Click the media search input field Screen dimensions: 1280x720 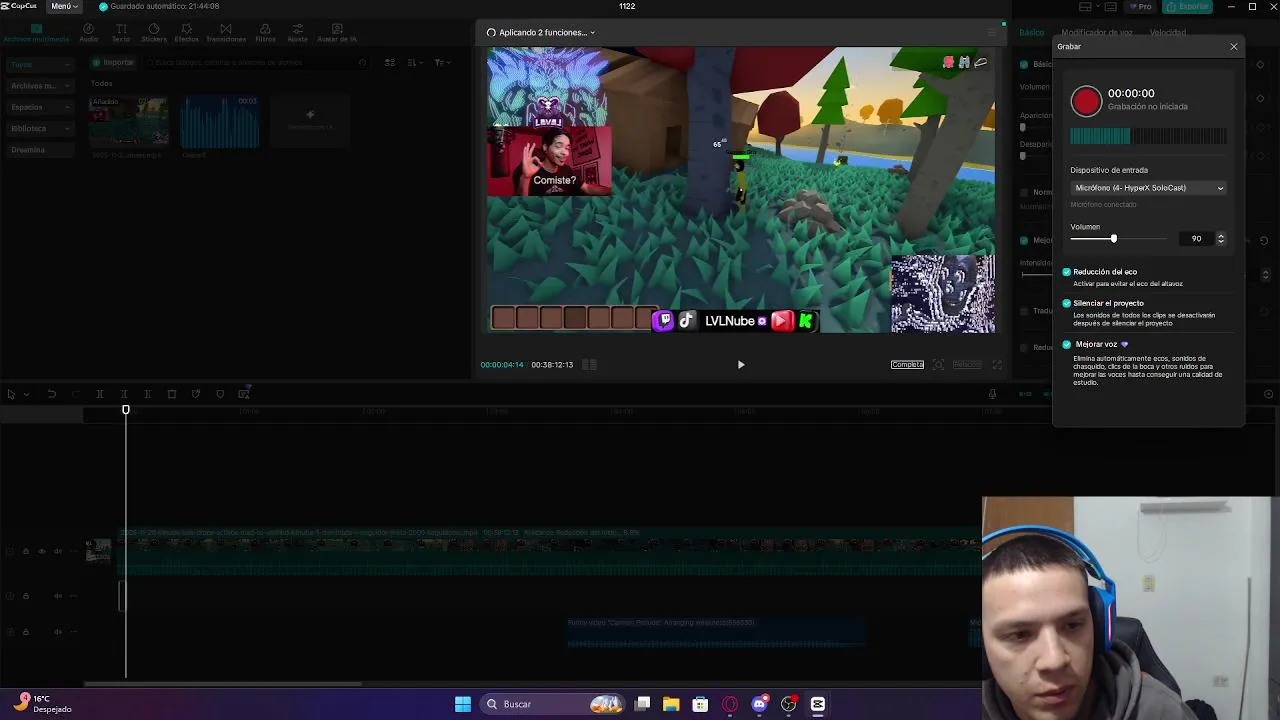pos(255,62)
